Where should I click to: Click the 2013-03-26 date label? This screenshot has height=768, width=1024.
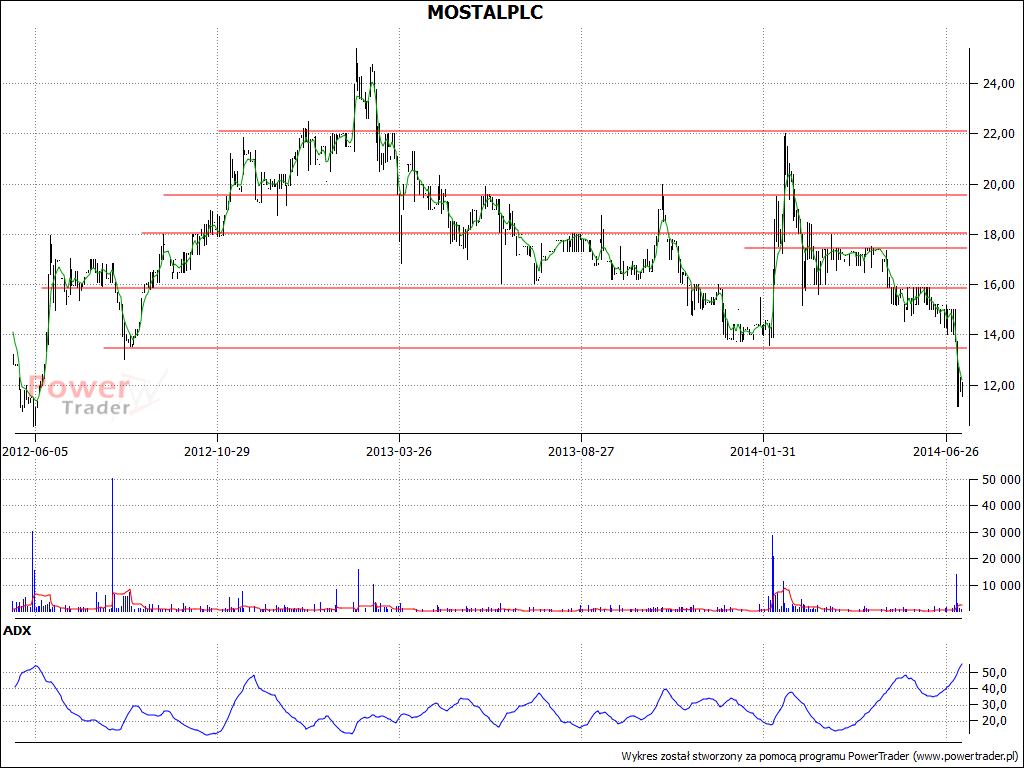(399, 451)
